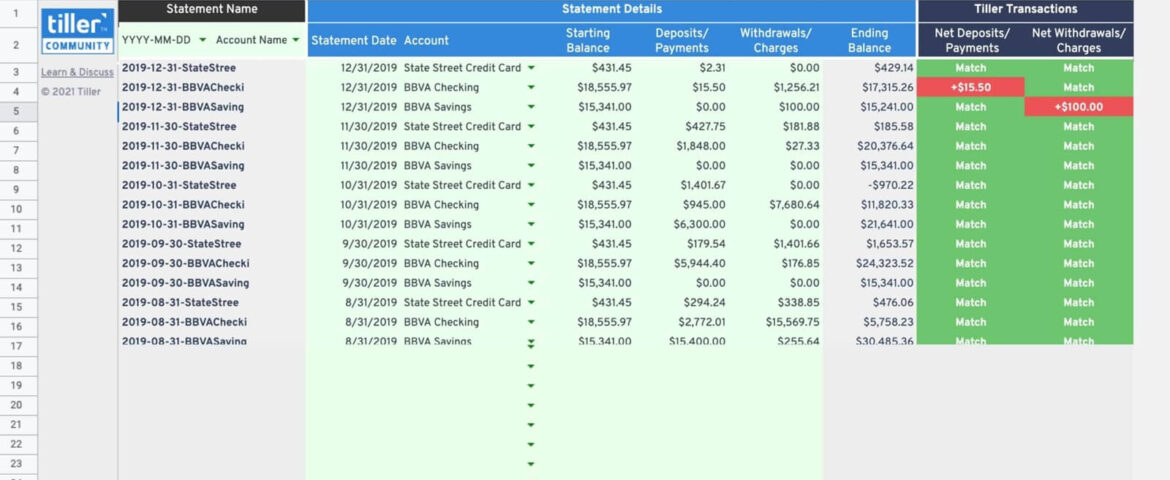Viewport: 1170px width, 480px height.
Task: Select row header 10
Action: [16, 209]
